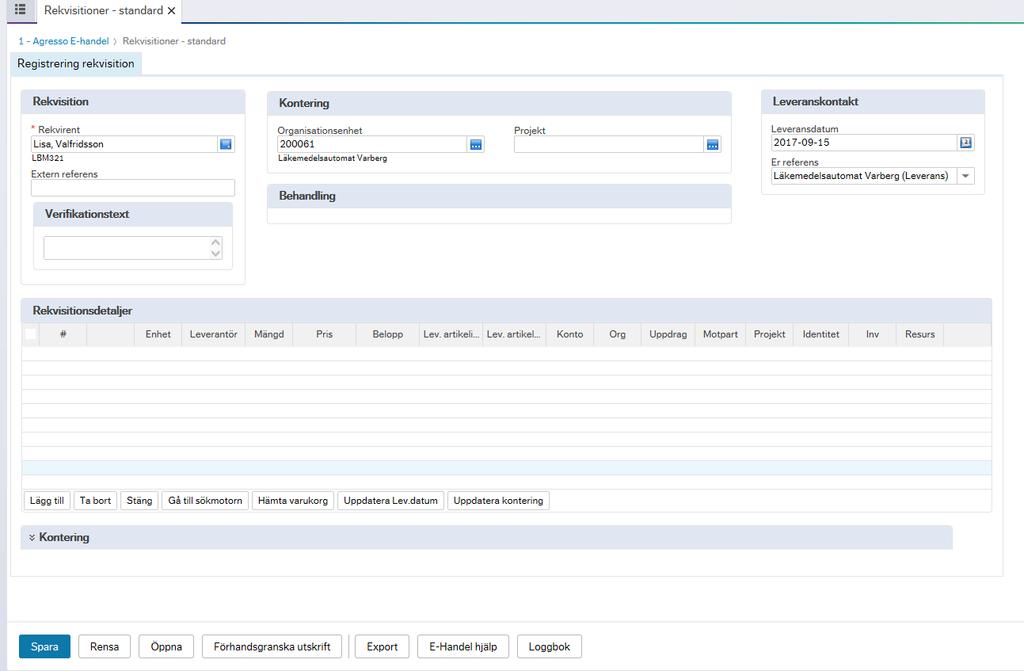The image size is (1024, 671).
Task: Sort by the Konto column header
Action: (x=569, y=334)
